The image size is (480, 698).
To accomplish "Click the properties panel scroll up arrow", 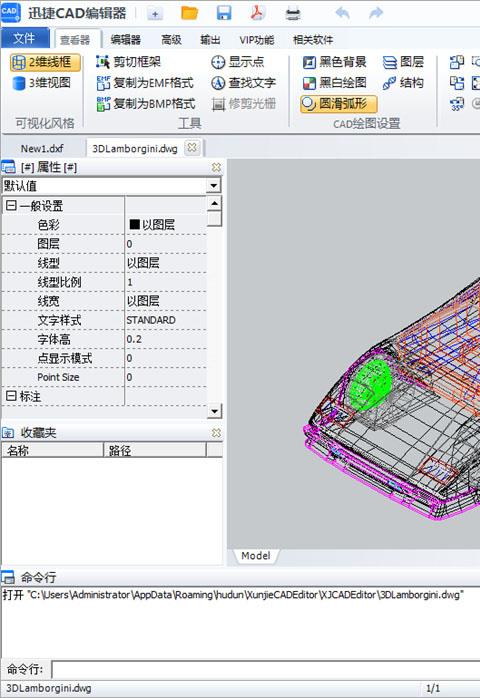I will point(214,203).
